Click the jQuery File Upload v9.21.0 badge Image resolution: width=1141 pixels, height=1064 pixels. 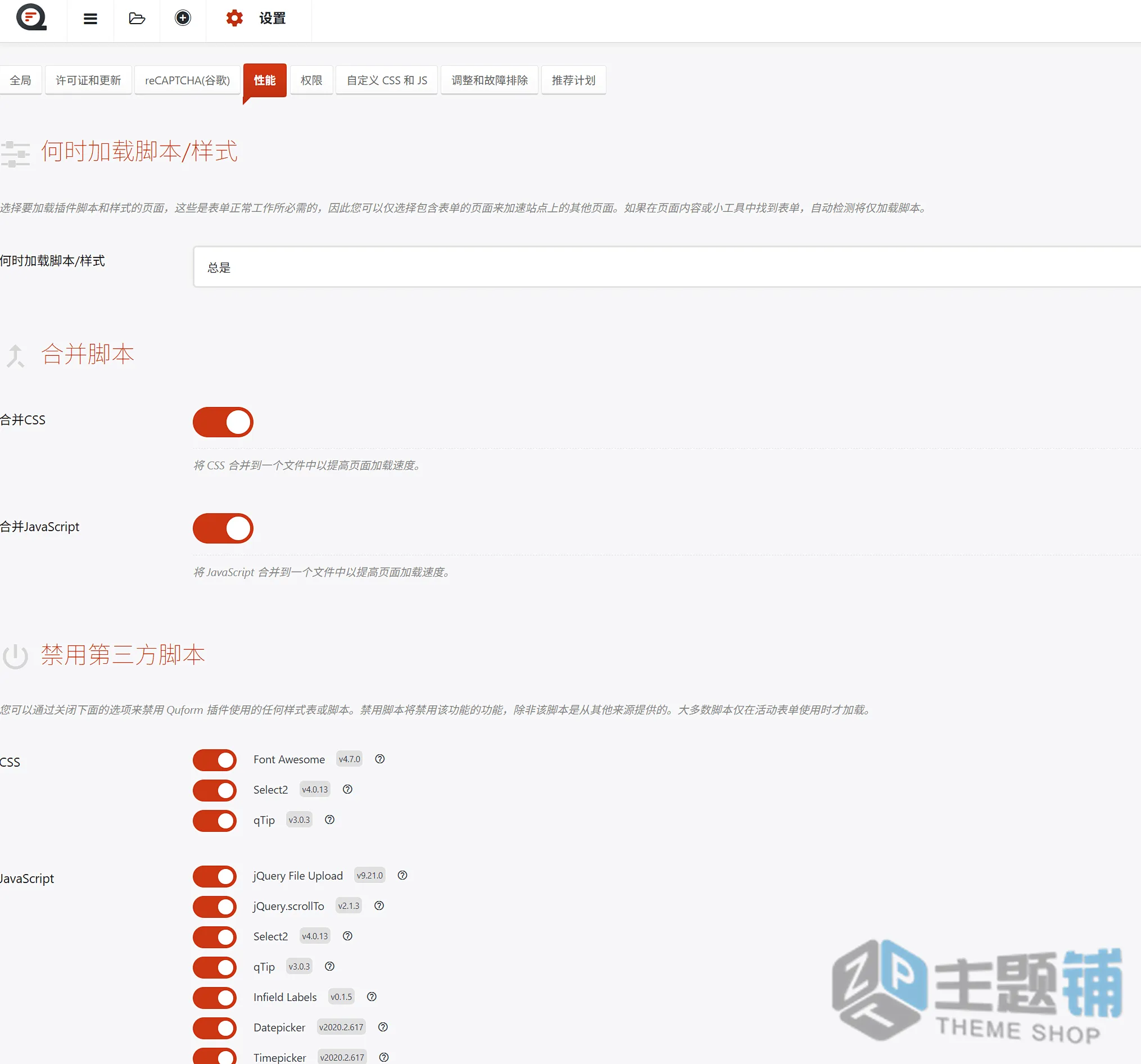[x=369, y=875]
